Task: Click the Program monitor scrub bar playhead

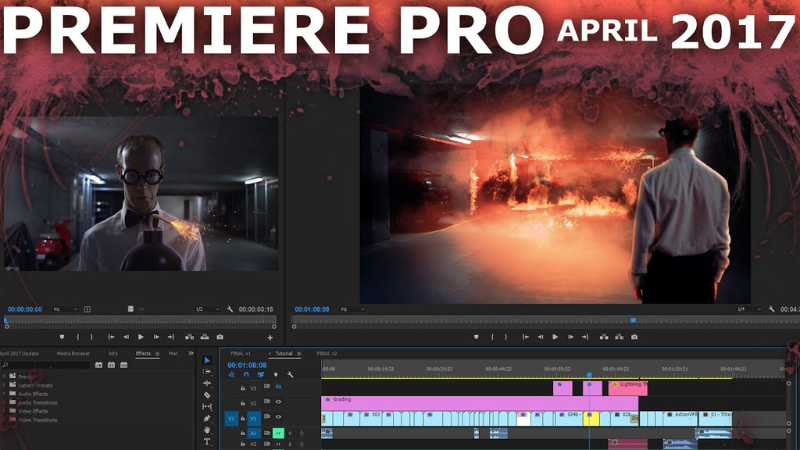Action: (632, 321)
